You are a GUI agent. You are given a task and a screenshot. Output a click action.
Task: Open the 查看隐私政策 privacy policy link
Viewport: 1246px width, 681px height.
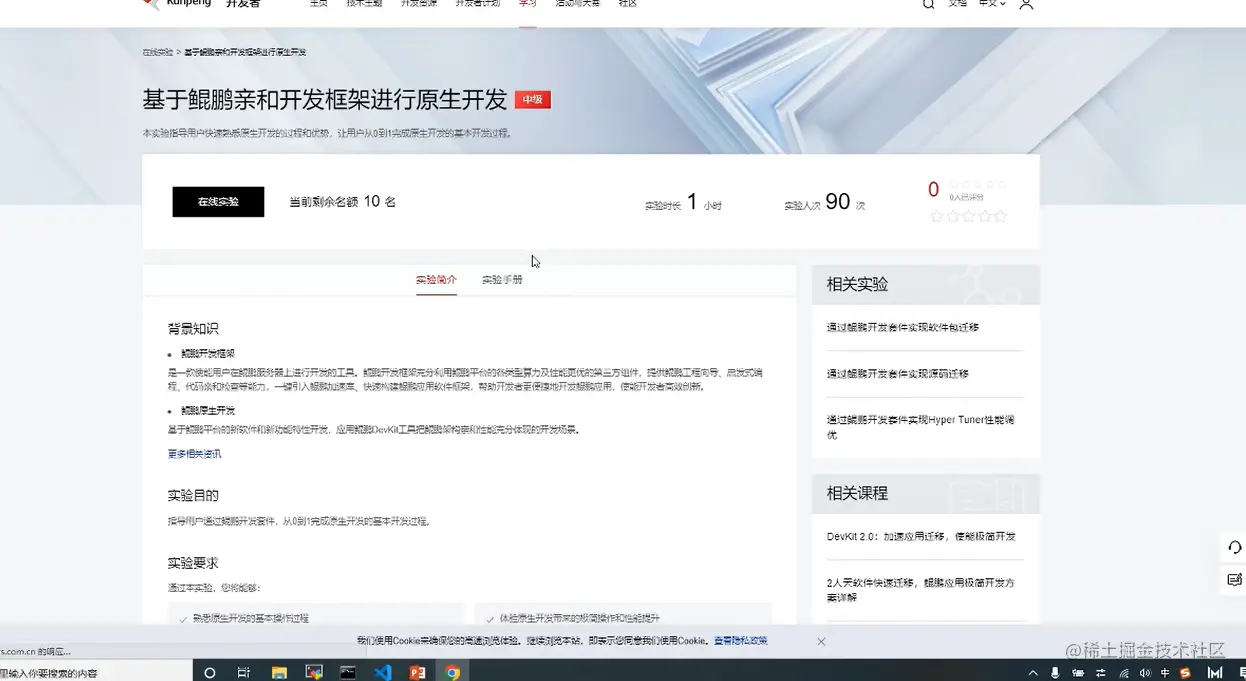739,640
